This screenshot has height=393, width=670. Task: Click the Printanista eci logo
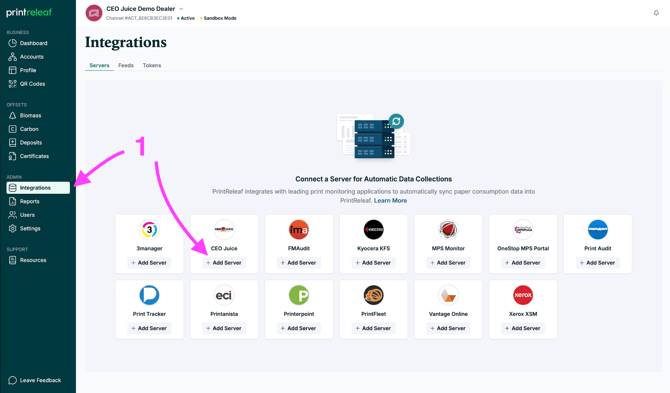(x=224, y=295)
